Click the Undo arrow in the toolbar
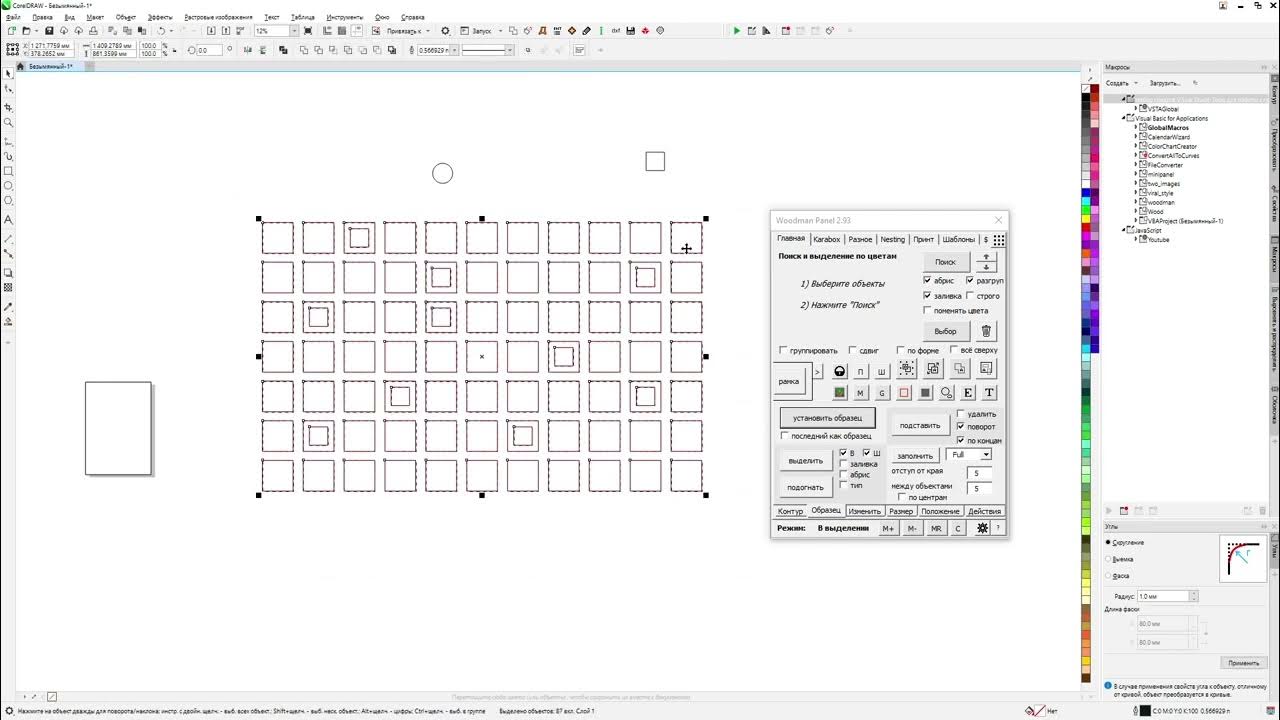The image size is (1280, 720). point(161,31)
